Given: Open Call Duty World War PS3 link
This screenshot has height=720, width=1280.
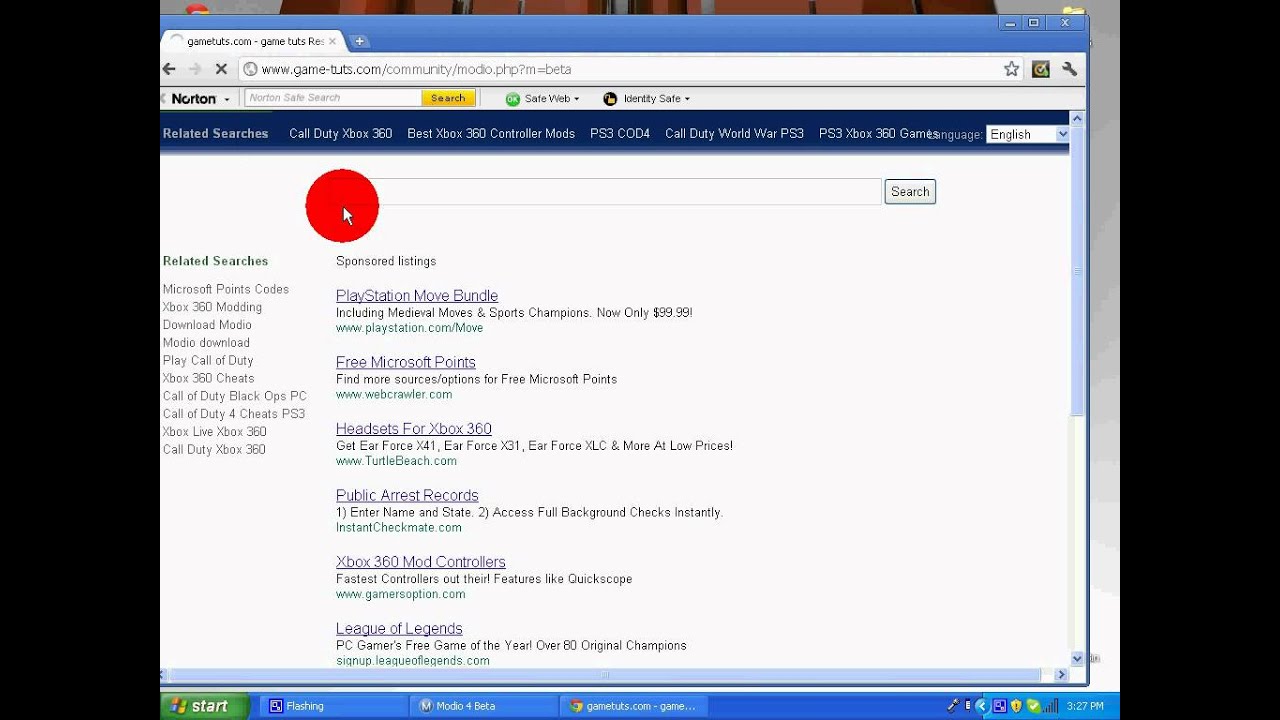Looking at the screenshot, I should [734, 133].
